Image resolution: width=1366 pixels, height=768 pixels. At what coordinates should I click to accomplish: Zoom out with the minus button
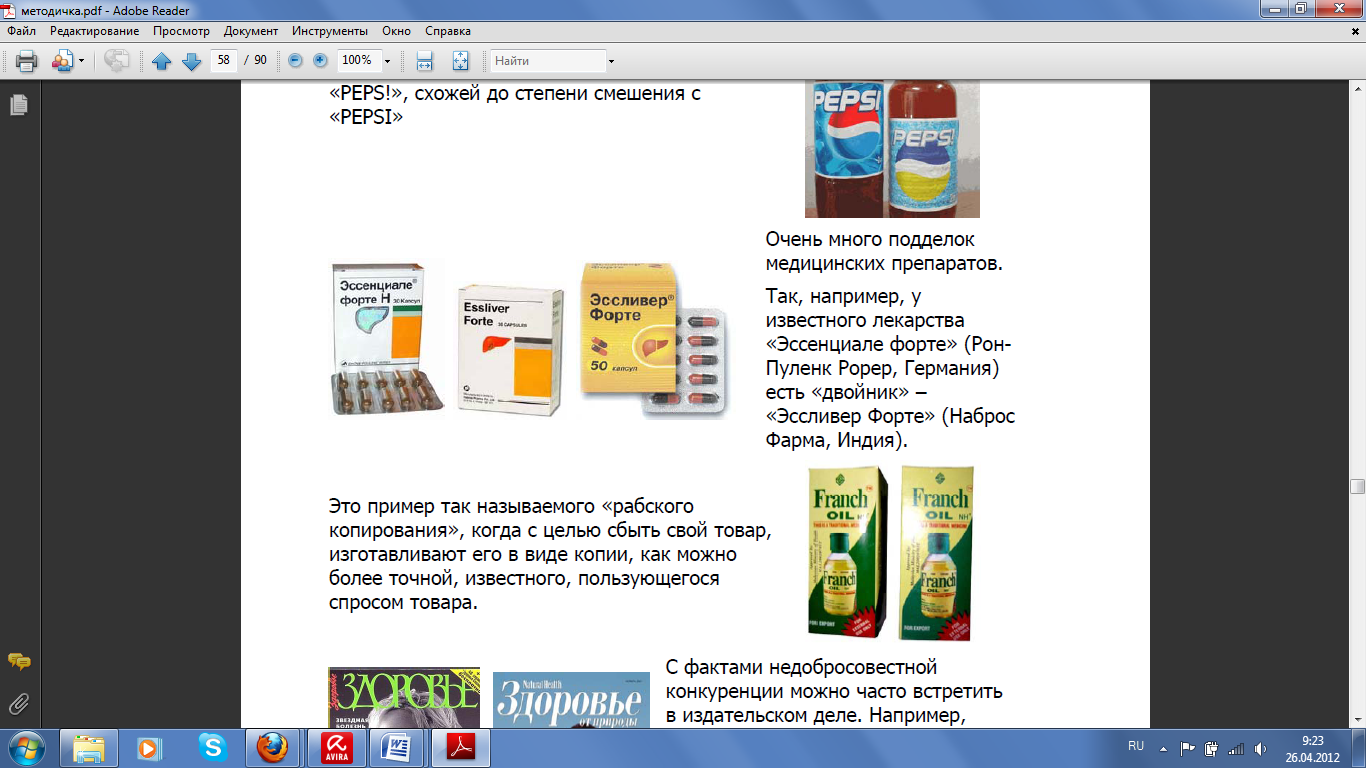pyautogui.click(x=295, y=60)
